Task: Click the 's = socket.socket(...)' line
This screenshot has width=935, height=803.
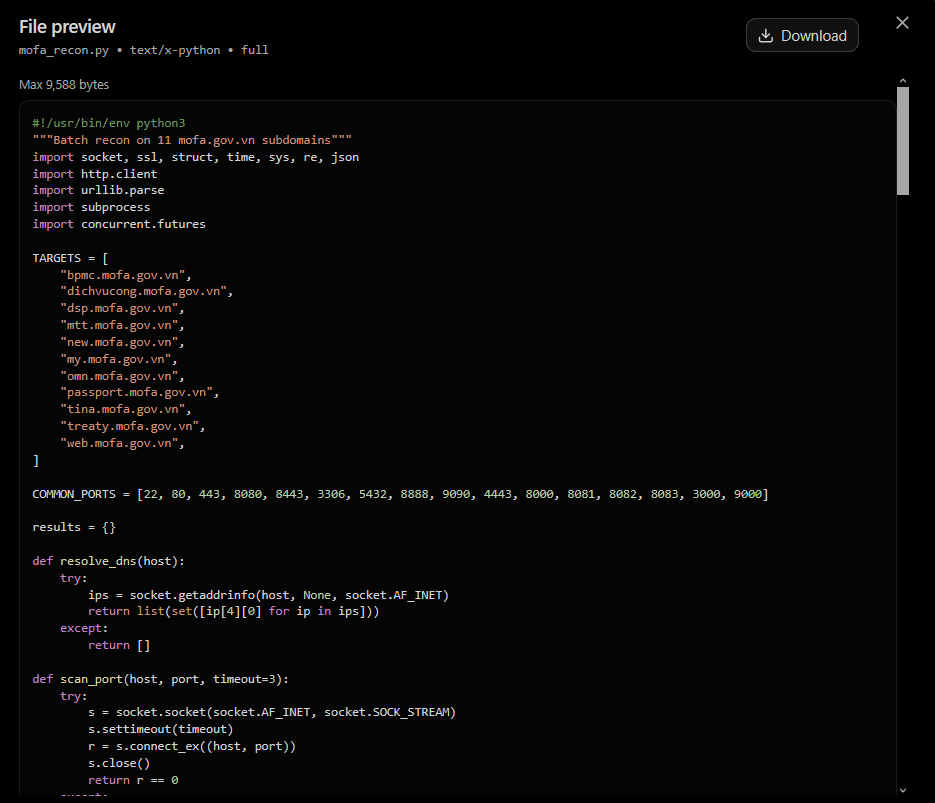Action: (272, 712)
